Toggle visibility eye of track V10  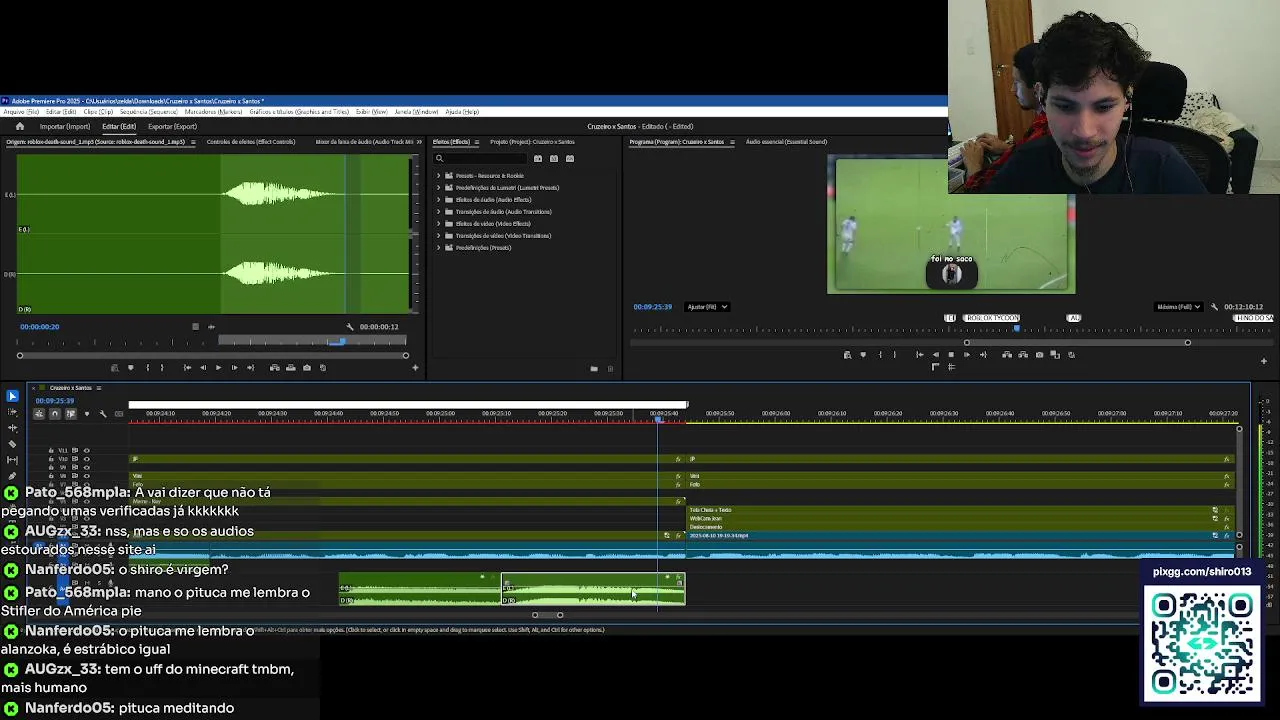pyautogui.click(x=87, y=459)
